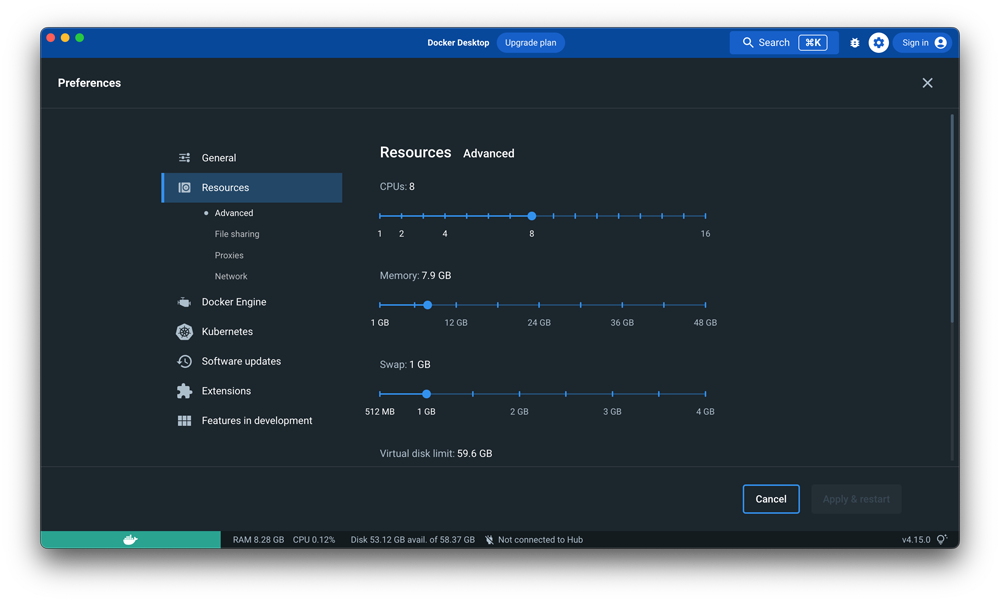Open the Search box

click(x=784, y=43)
